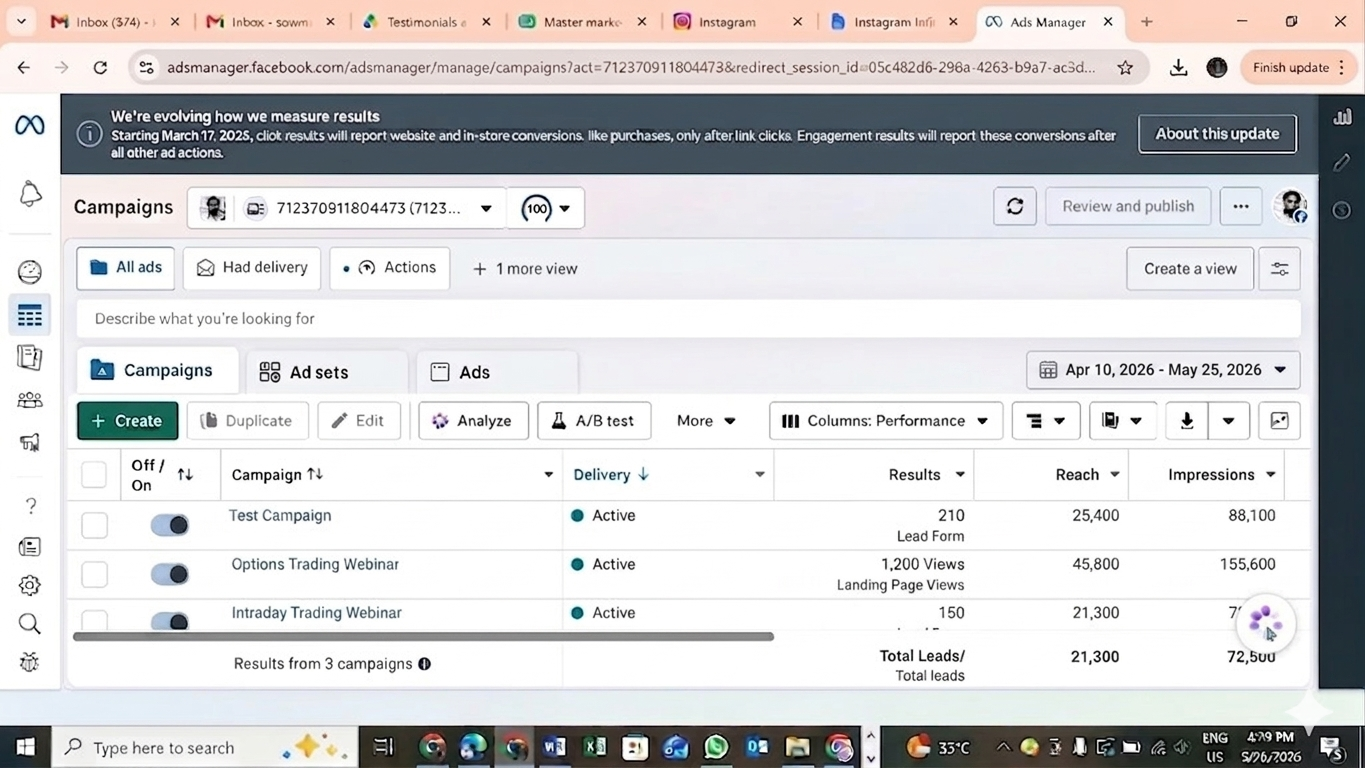Open the charts toggle icon beside export
Viewport: 1365px width, 768px height.
(x=1279, y=421)
